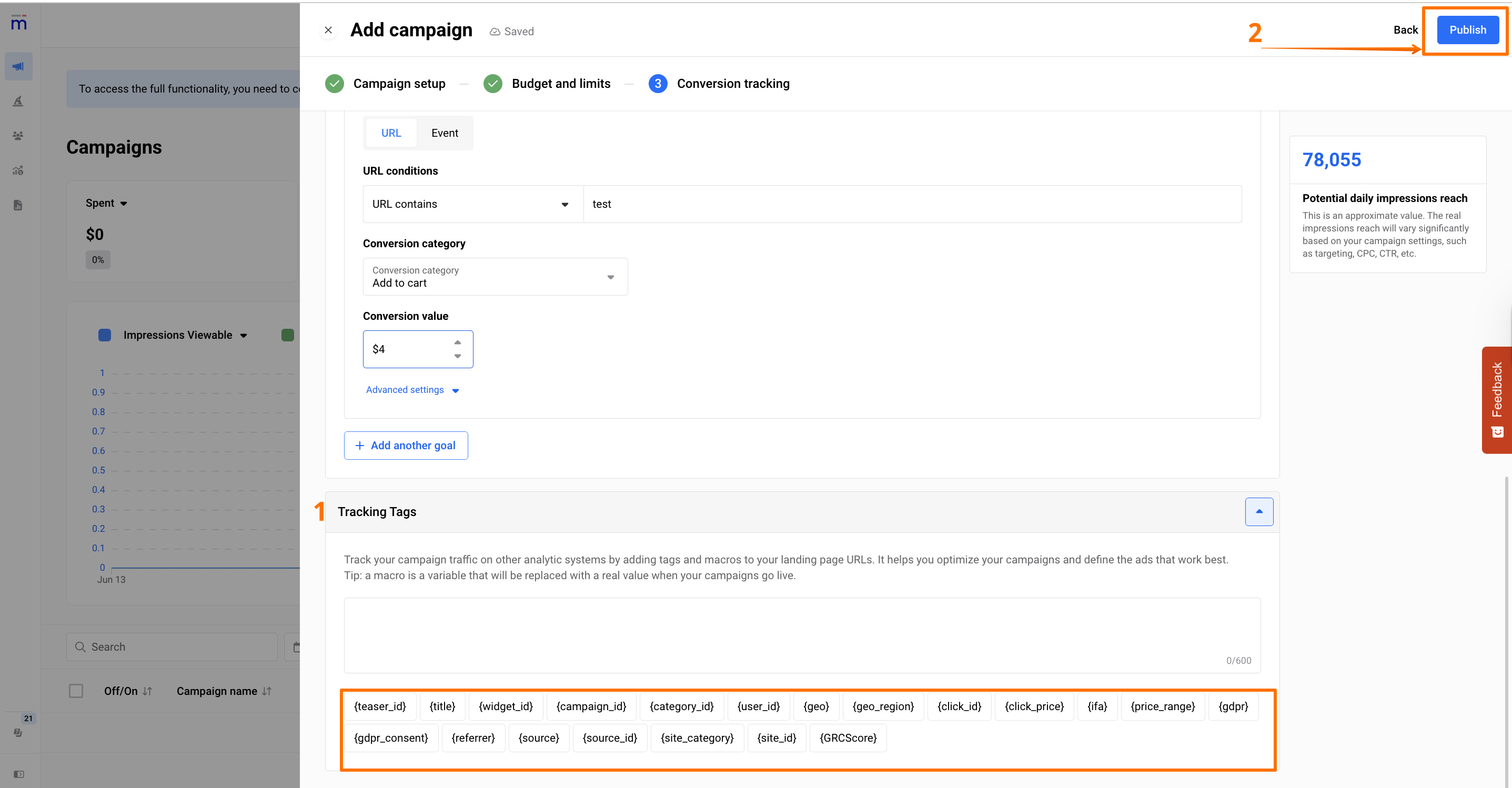Open the reports document icon in sidebar
The image size is (1512, 788).
pyautogui.click(x=18, y=205)
